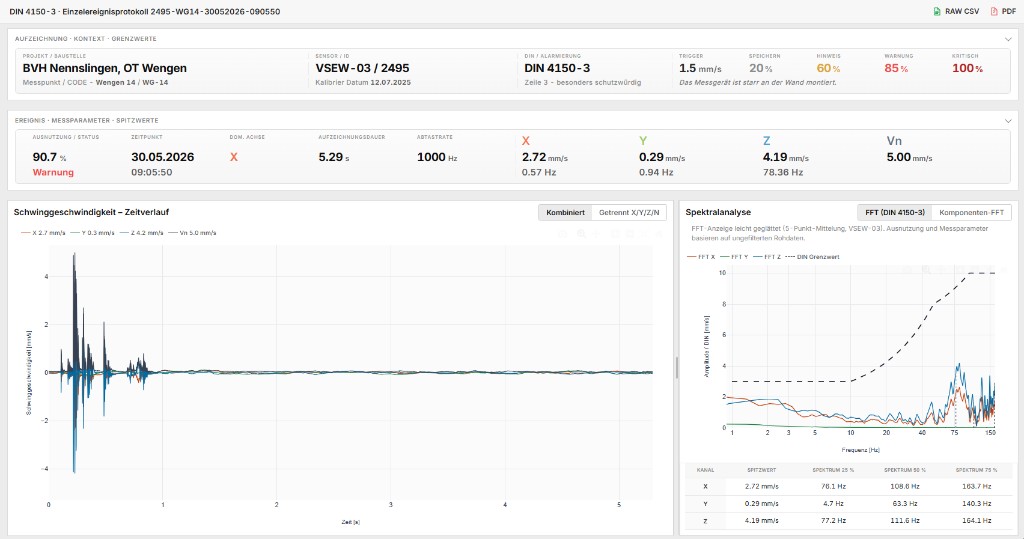Click the Z frequency 78.36 Hz
1024x539 pixels.
coord(782,172)
